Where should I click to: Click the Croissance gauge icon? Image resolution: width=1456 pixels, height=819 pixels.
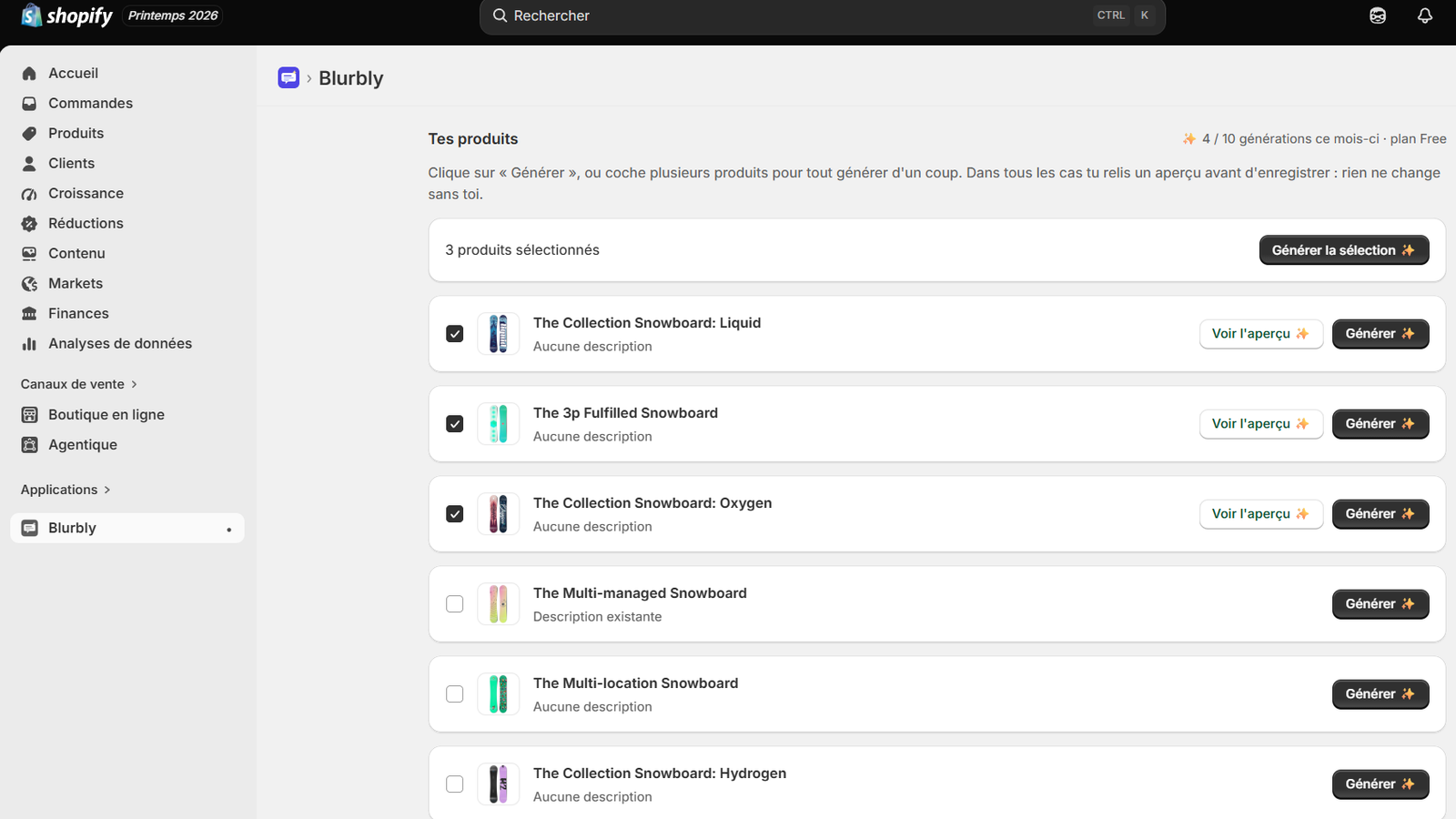pyautogui.click(x=29, y=194)
